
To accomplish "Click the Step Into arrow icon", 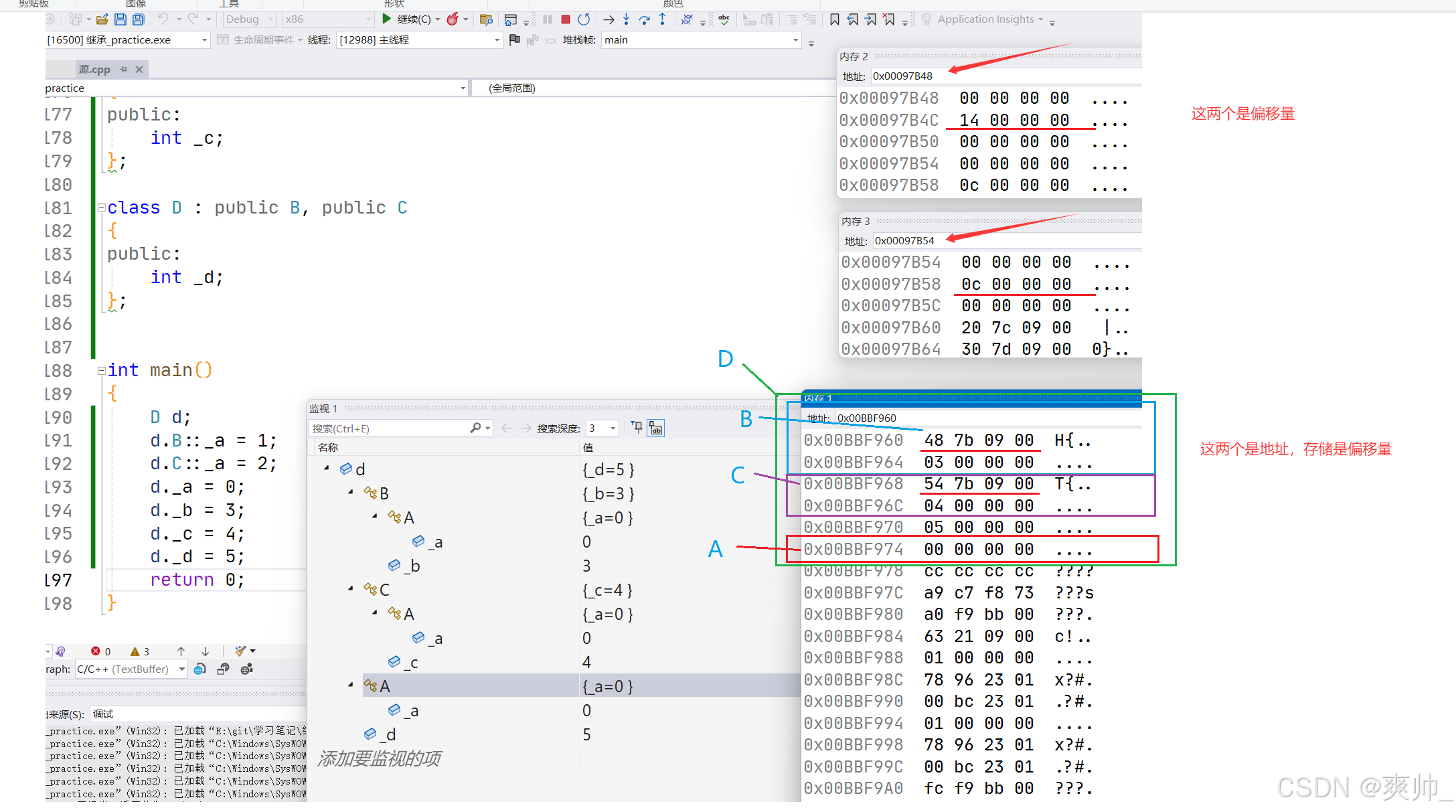I will click(626, 19).
